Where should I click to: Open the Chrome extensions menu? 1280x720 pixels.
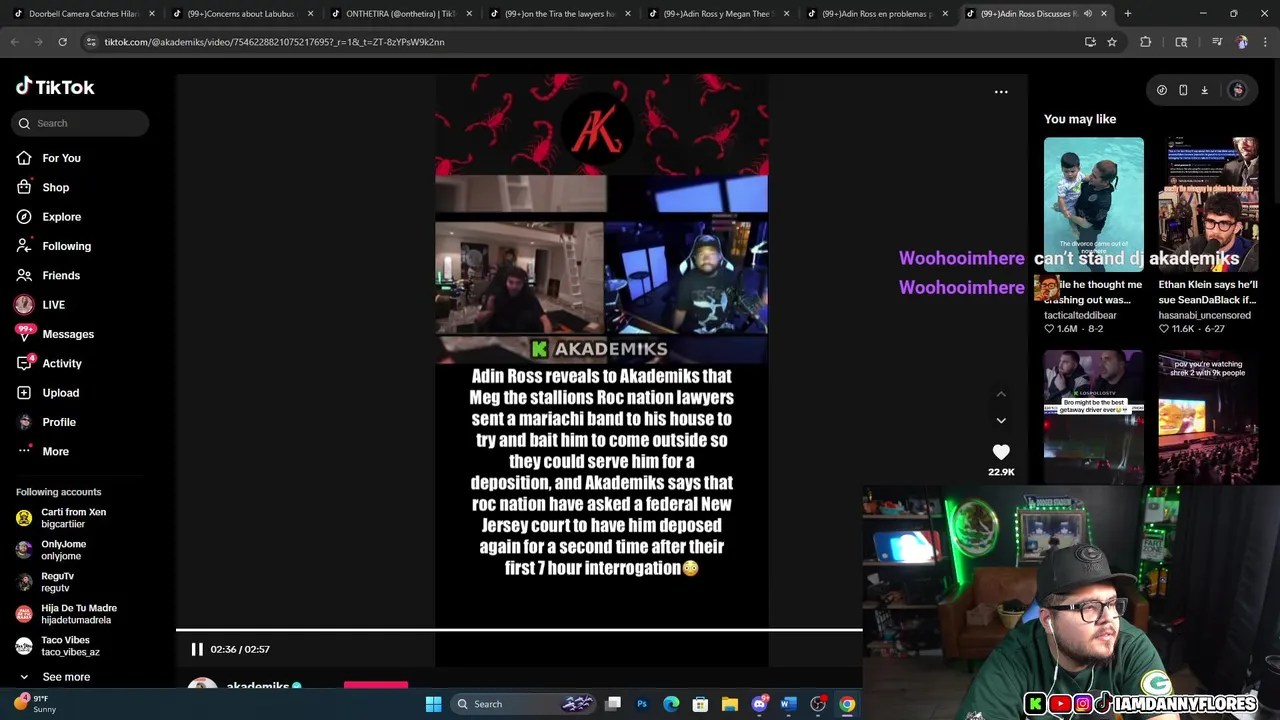(1146, 42)
